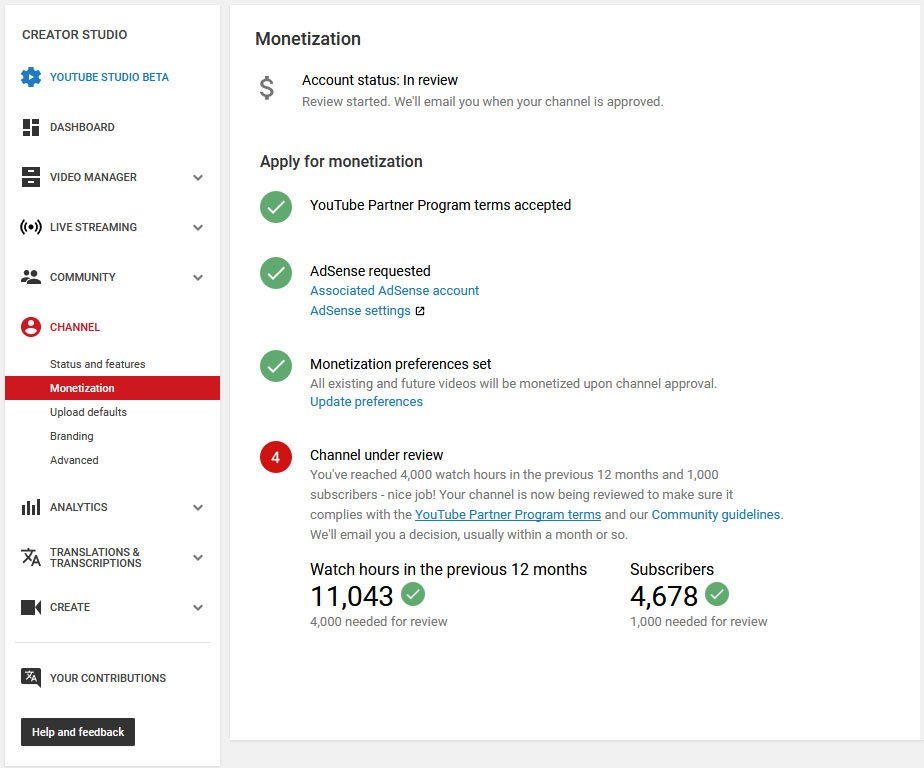924x768 pixels.
Task: Select the highlighted Monetization submenu item
Action: (x=113, y=388)
